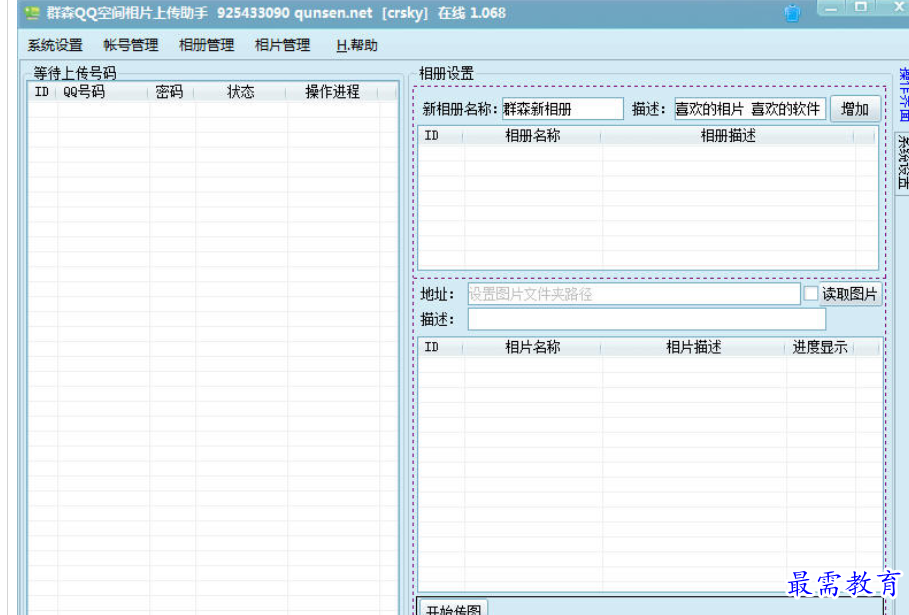Switch to the 系统设置 vertical tab

tap(903, 162)
